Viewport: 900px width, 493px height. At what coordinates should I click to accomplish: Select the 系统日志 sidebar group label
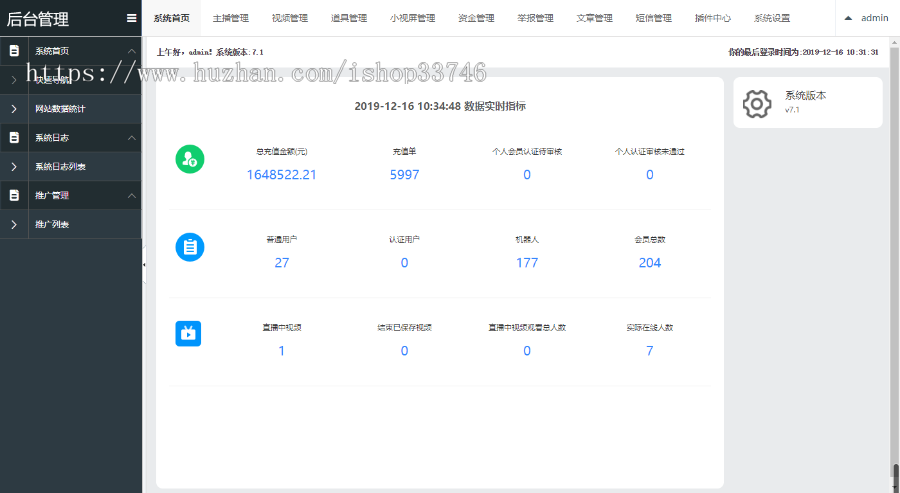[52, 138]
